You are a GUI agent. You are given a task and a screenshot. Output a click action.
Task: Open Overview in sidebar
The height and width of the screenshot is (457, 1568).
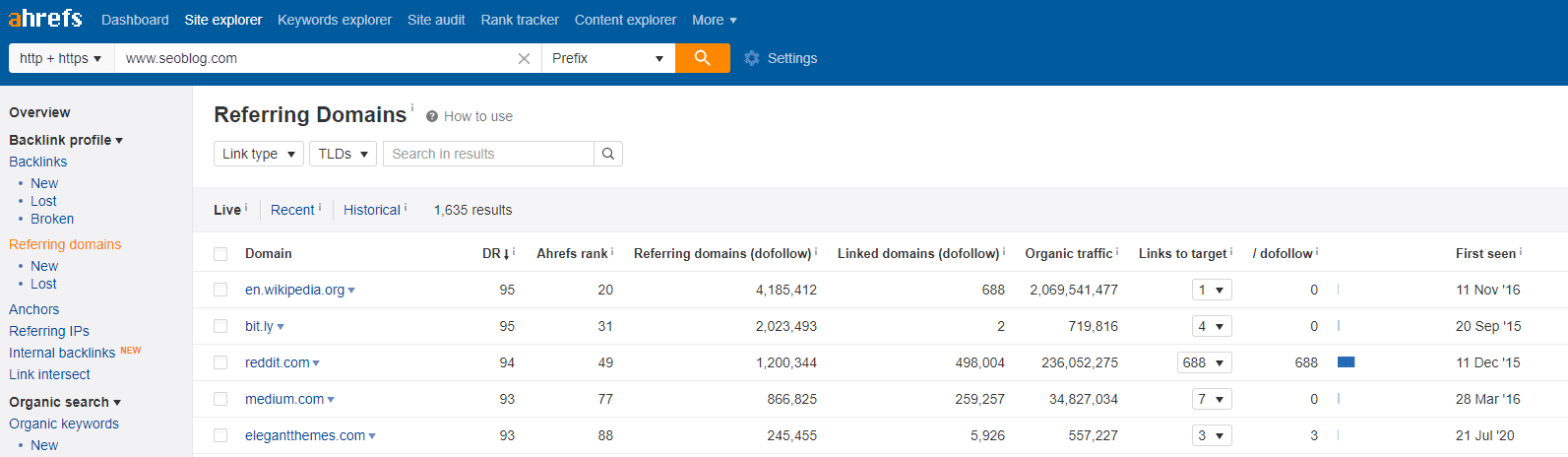39,112
